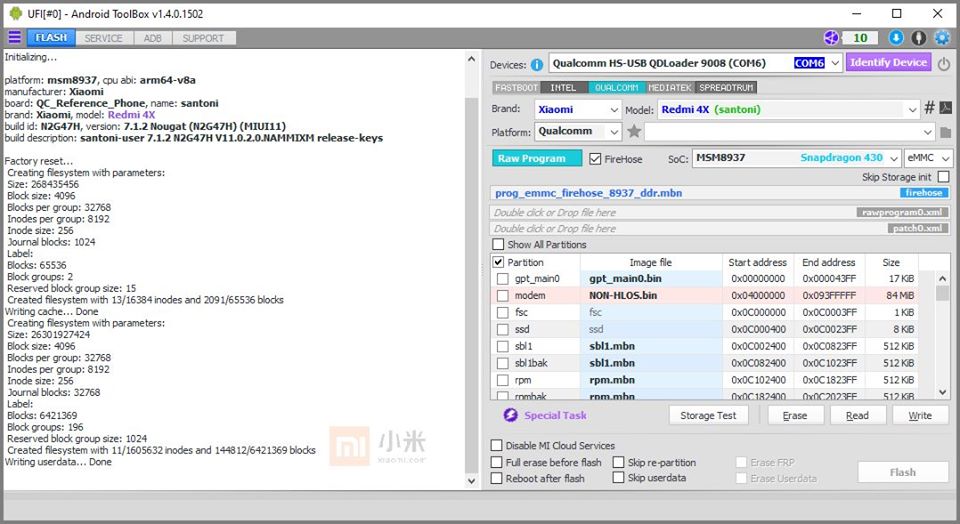
Task: Click the prog_emmc_firehose_8937_ddr.mbn loader field
Action: 720,193
